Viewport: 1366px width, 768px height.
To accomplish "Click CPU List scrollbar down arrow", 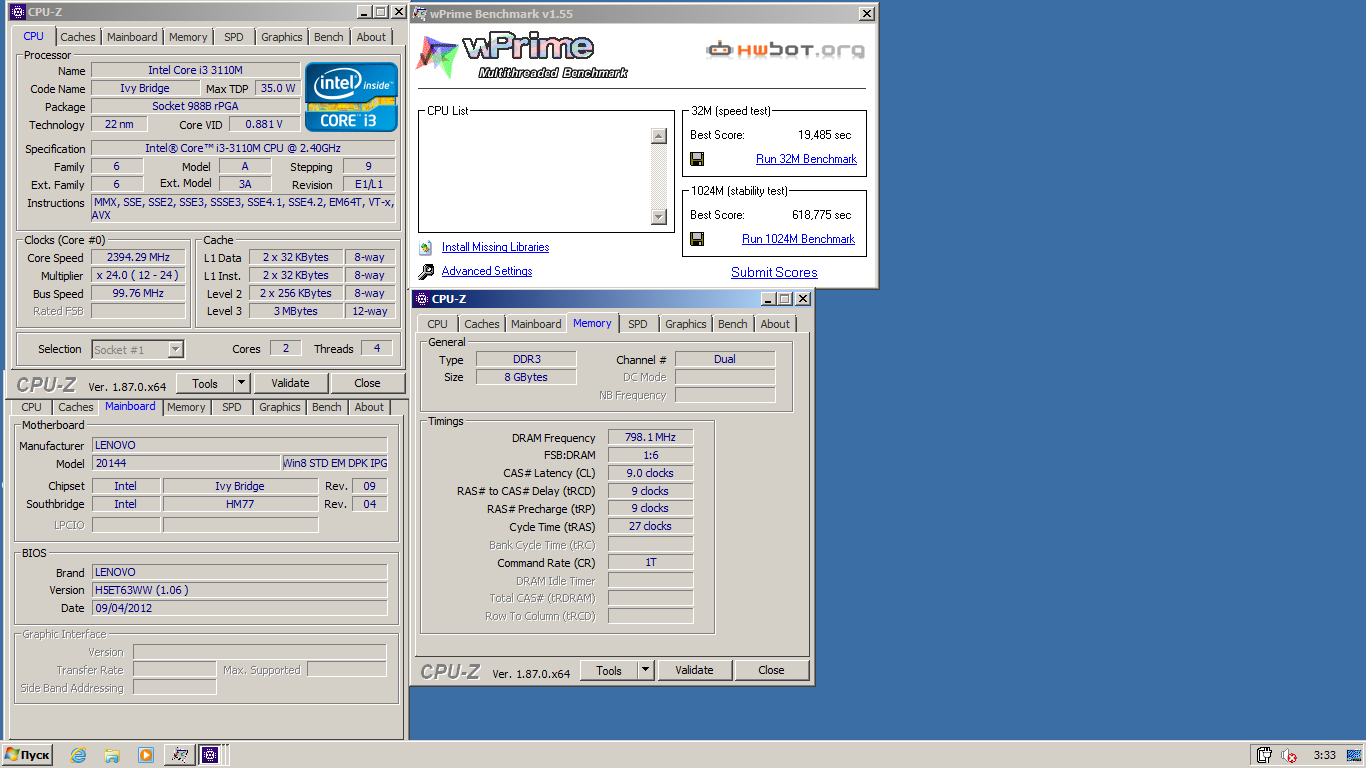I will coord(658,217).
